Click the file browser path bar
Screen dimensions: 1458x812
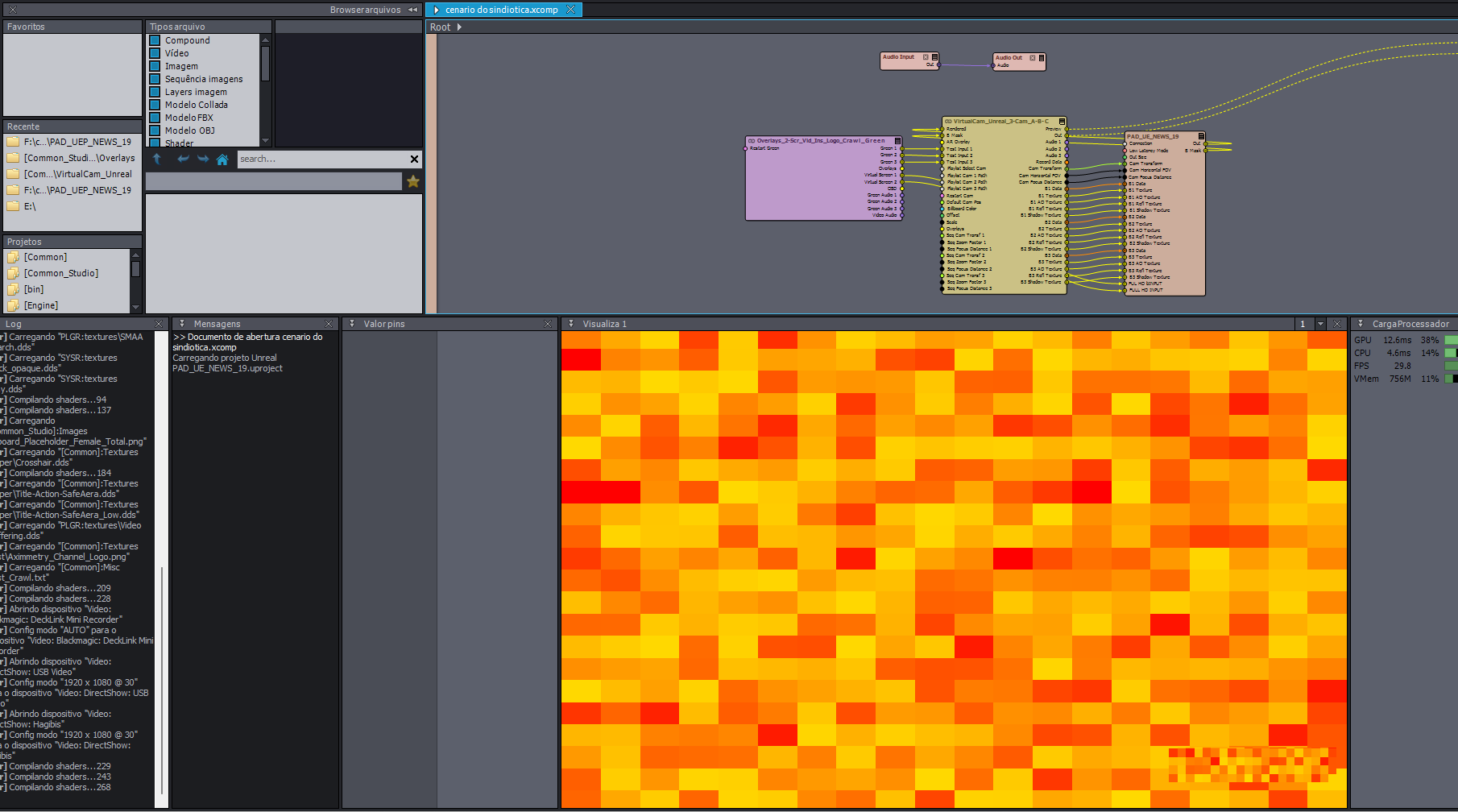pos(274,181)
